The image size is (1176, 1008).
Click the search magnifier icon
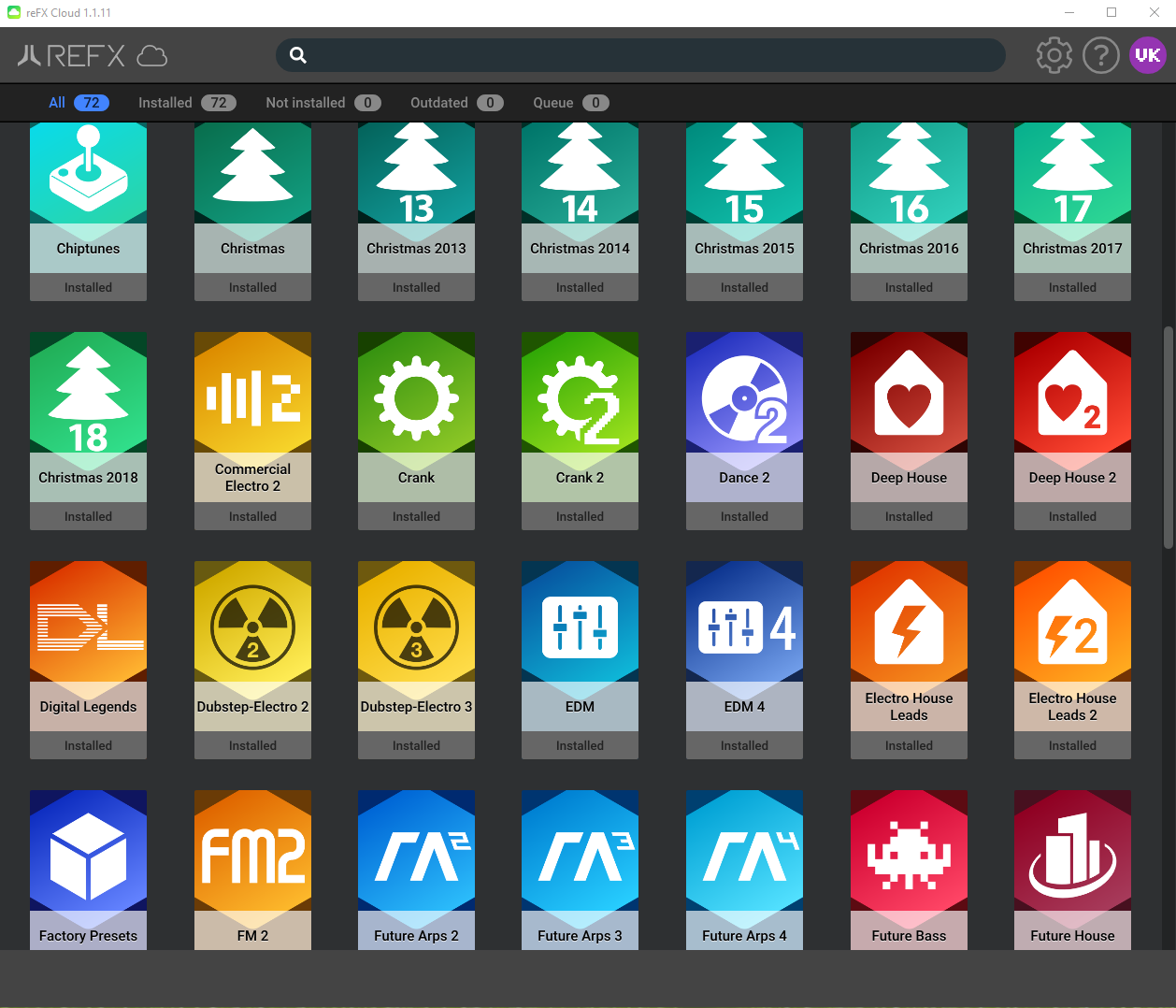(x=298, y=55)
